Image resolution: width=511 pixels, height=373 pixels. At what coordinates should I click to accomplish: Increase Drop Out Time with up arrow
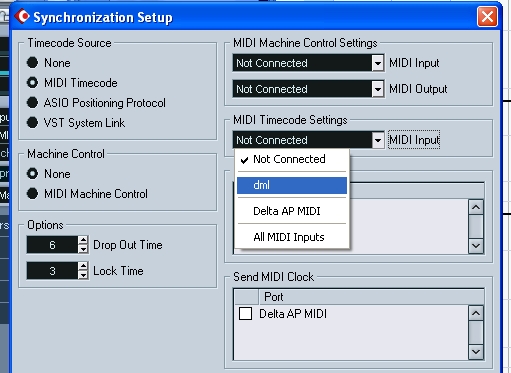point(83,240)
